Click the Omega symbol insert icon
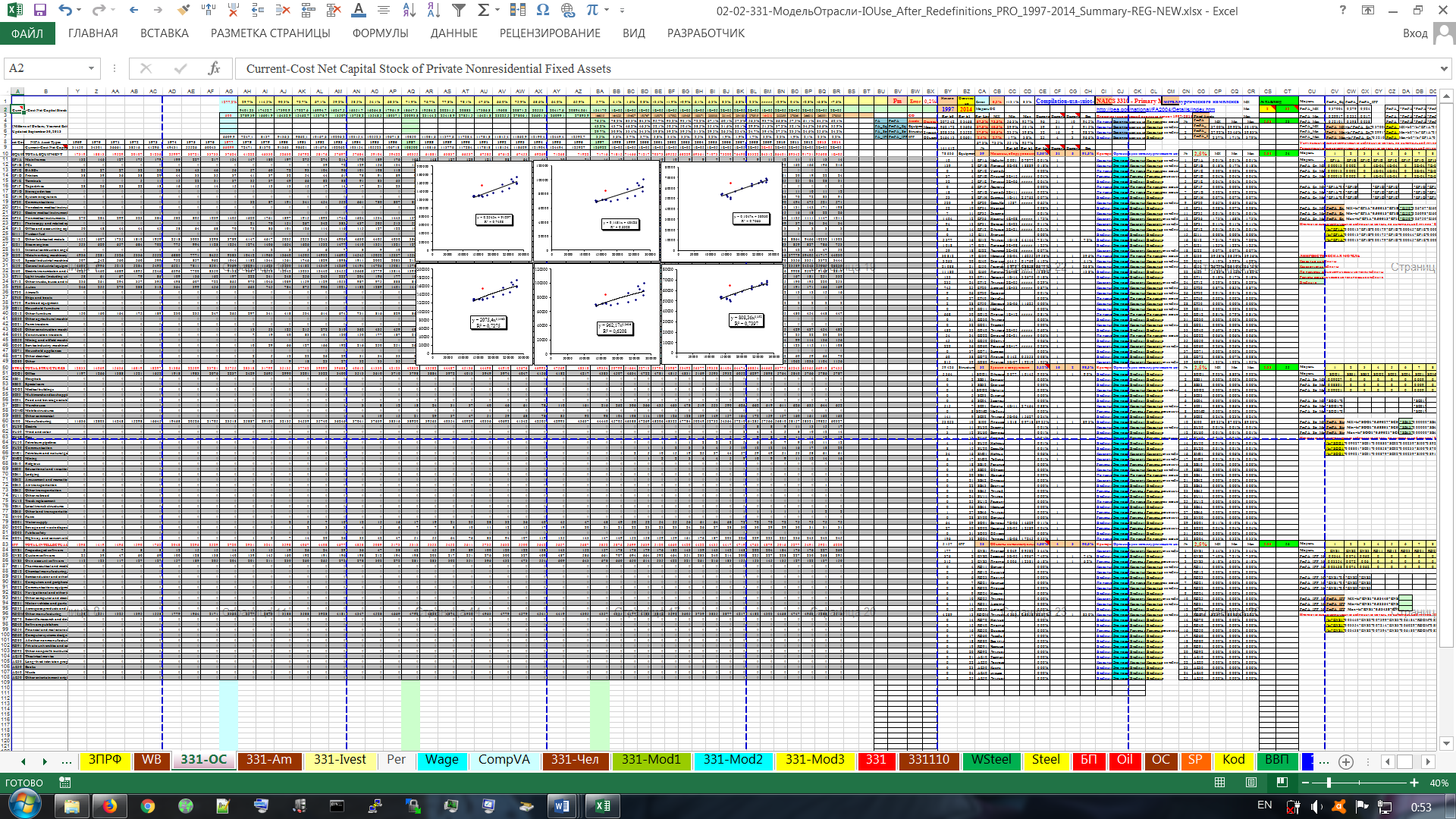This screenshot has width=1456, height=819. point(542,11)
